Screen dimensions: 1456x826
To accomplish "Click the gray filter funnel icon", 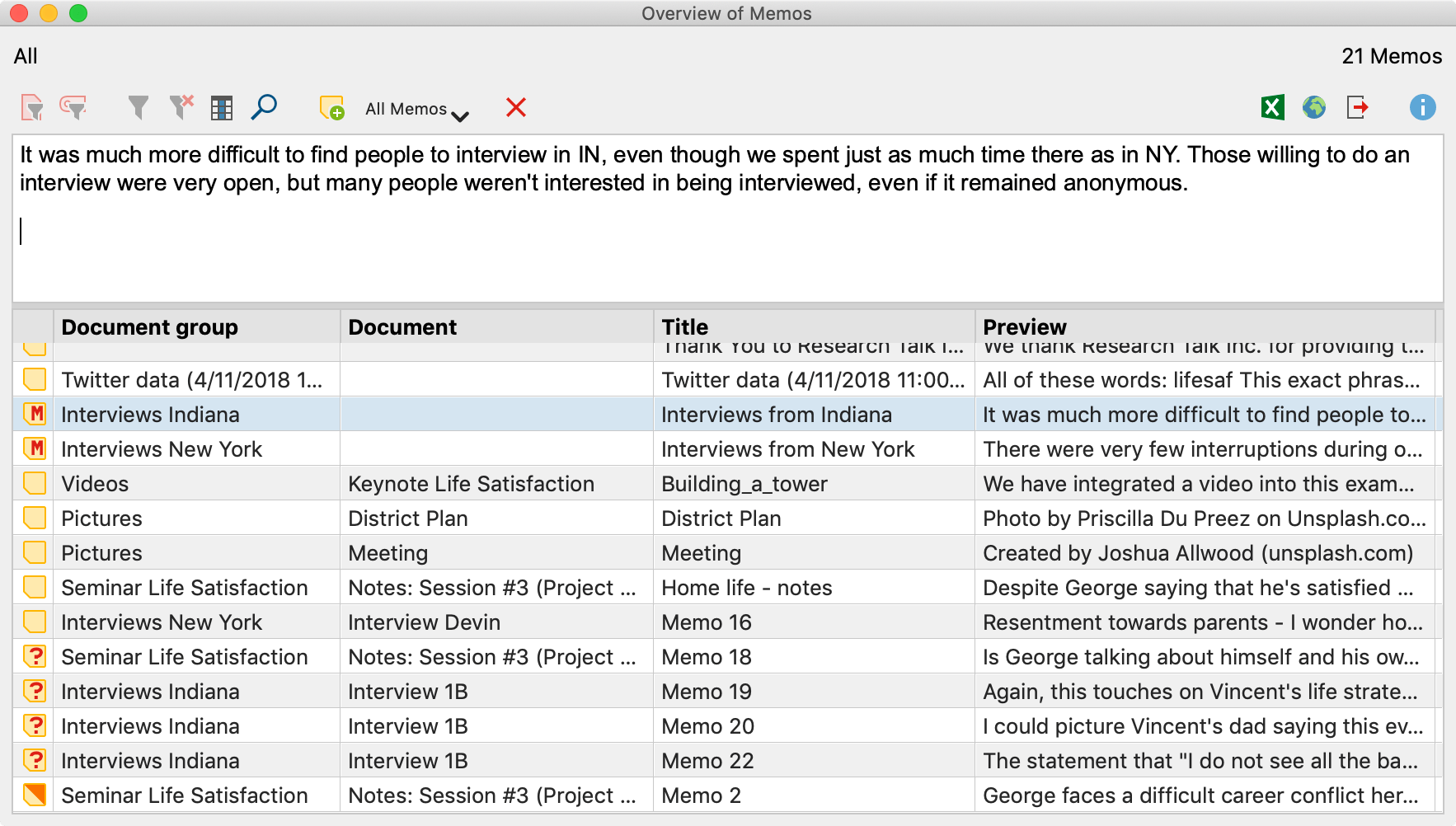I will coord(139,108).
